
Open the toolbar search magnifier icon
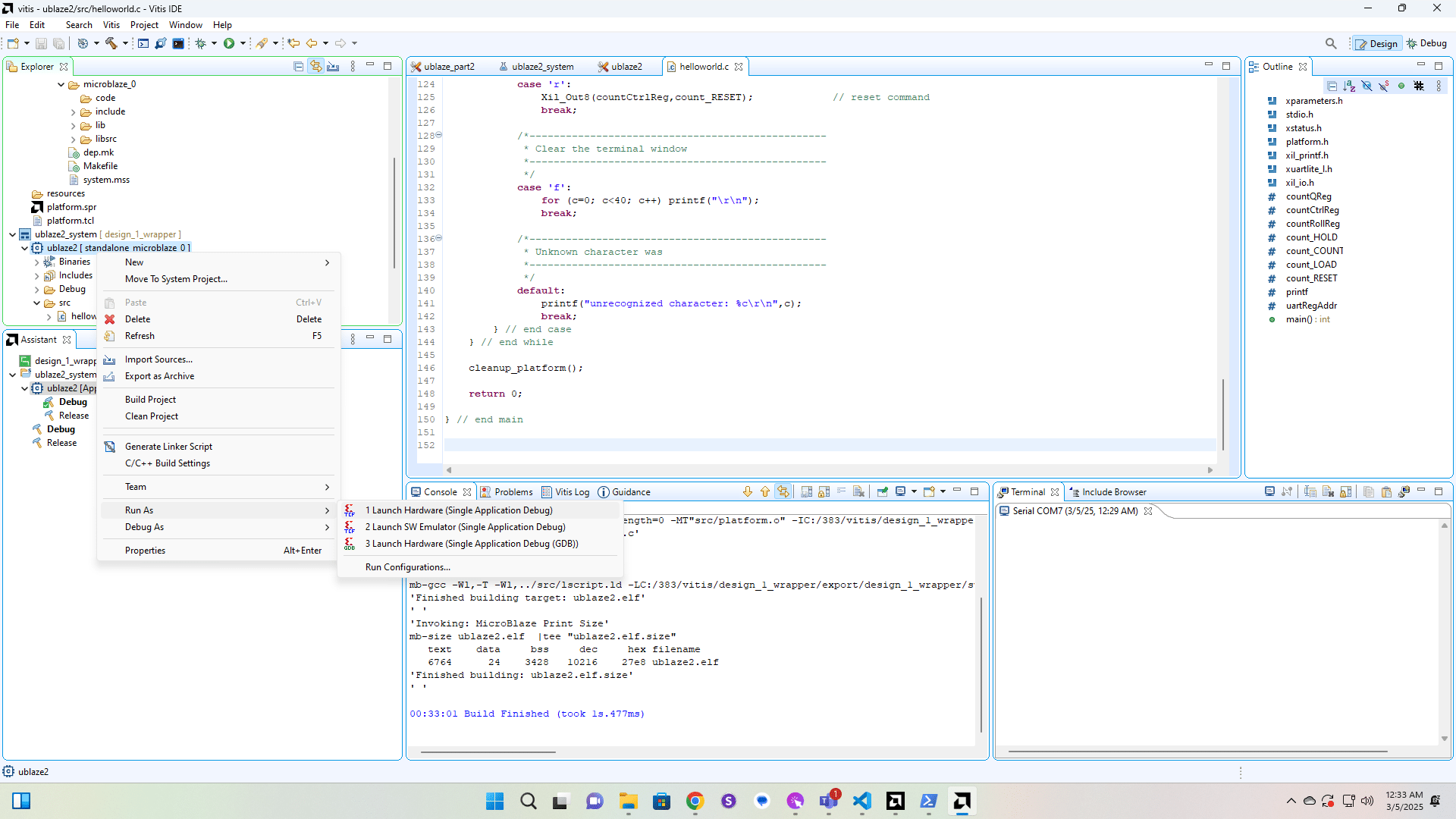(1330, 43)
